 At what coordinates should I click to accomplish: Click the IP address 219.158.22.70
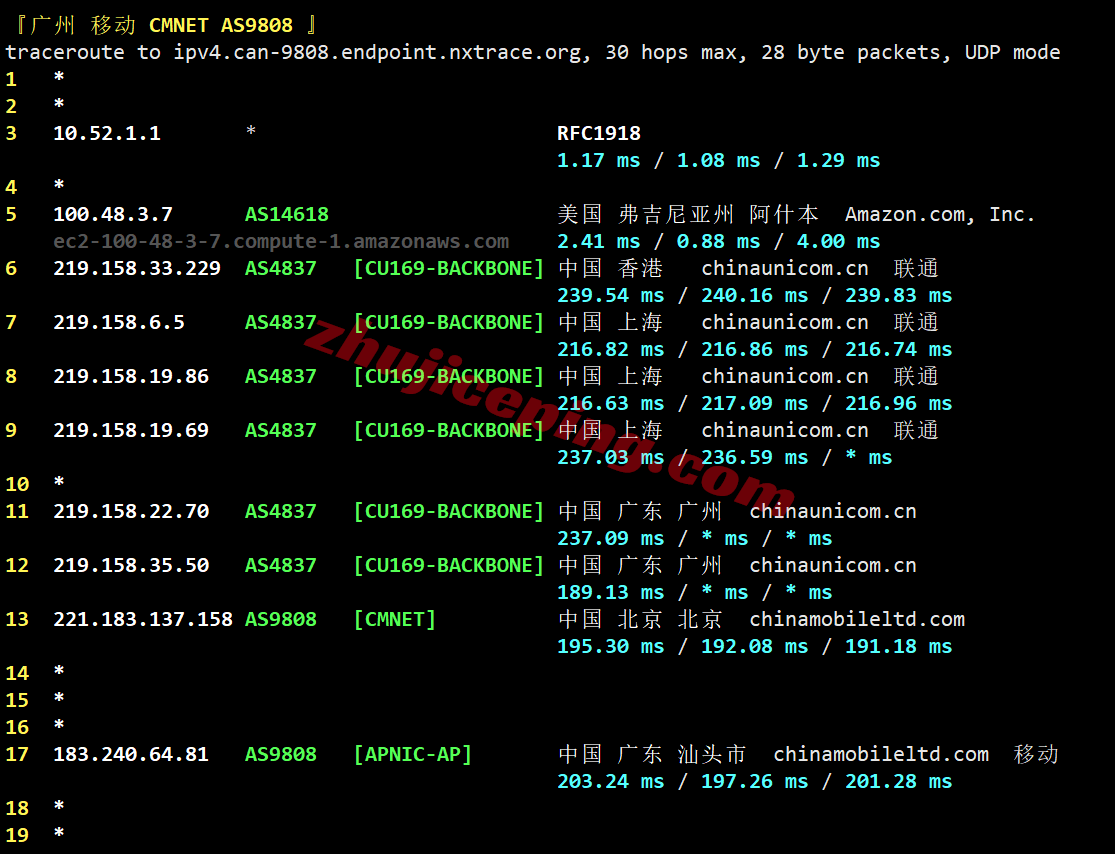coord(131,512)
